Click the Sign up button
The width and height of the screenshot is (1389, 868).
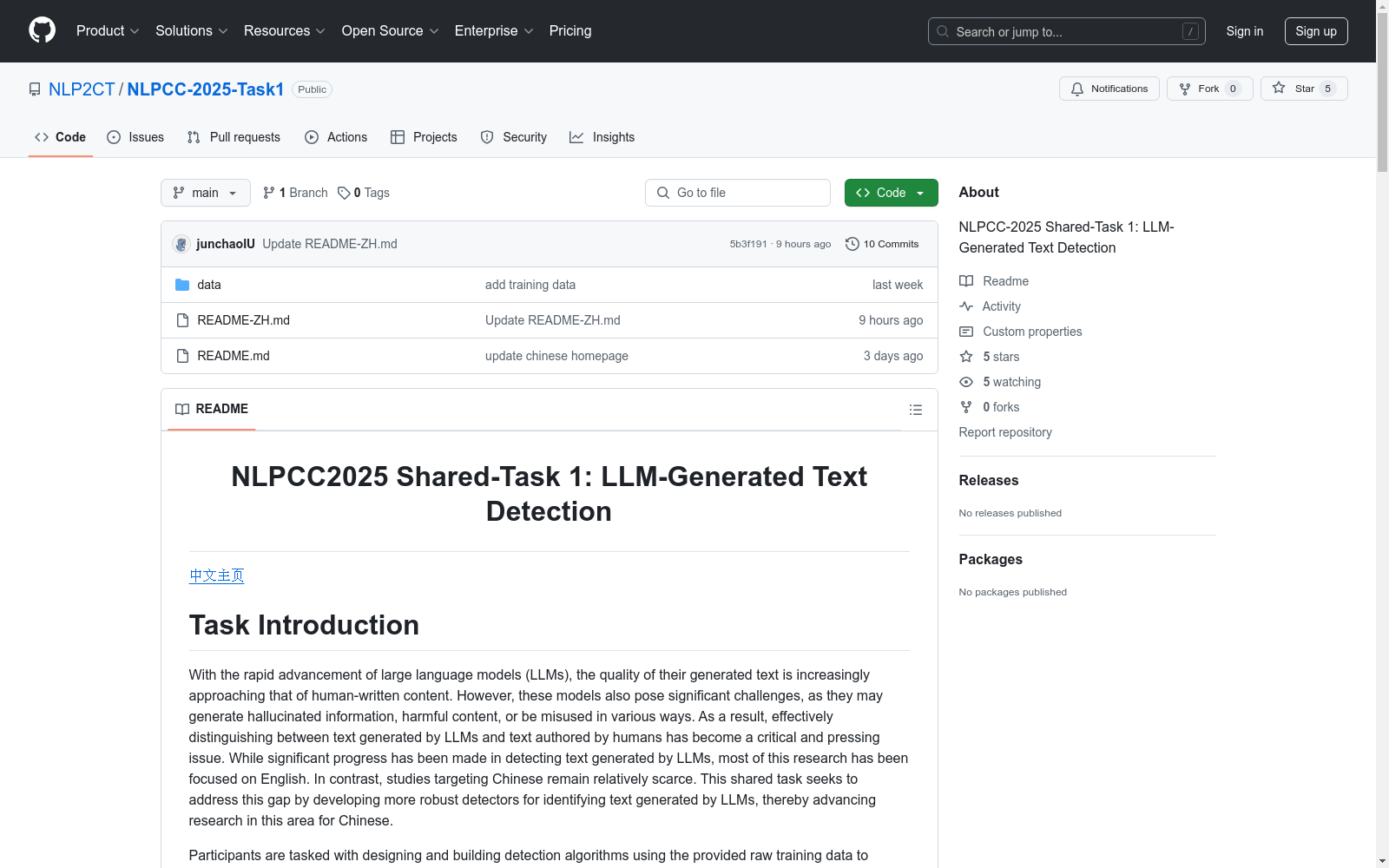click(x=1315, y=31)
